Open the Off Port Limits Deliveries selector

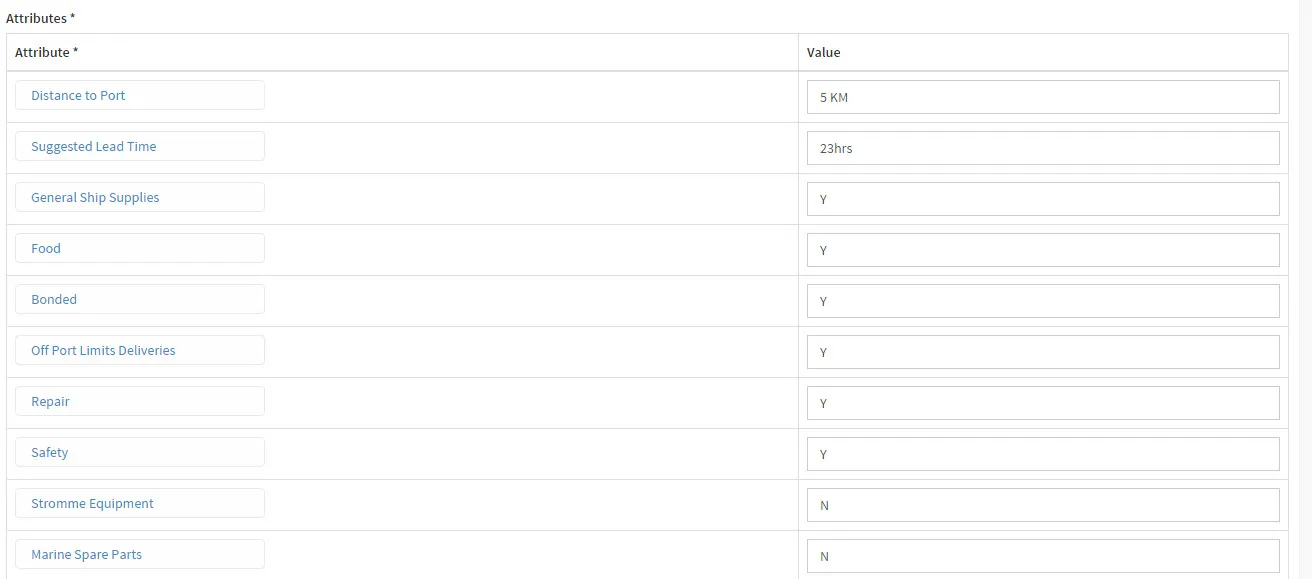(140, 351)
